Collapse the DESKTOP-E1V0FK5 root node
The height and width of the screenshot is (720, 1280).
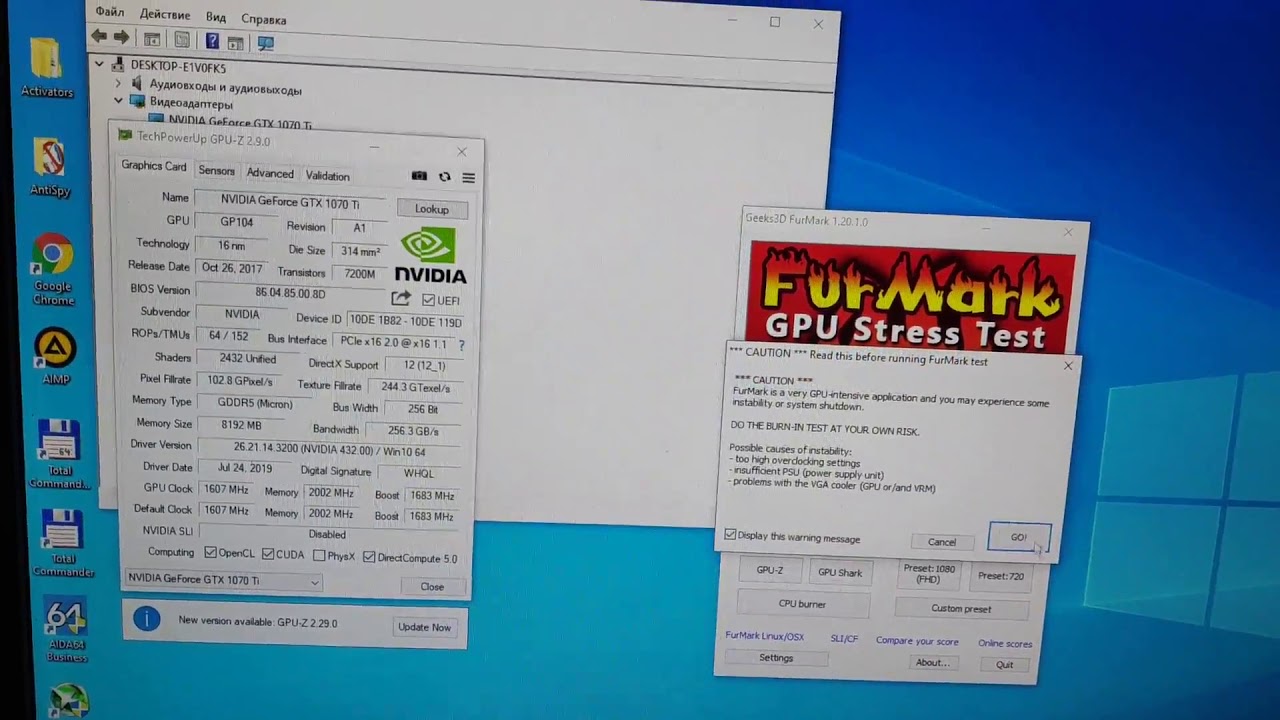click(x=99, y=64)
